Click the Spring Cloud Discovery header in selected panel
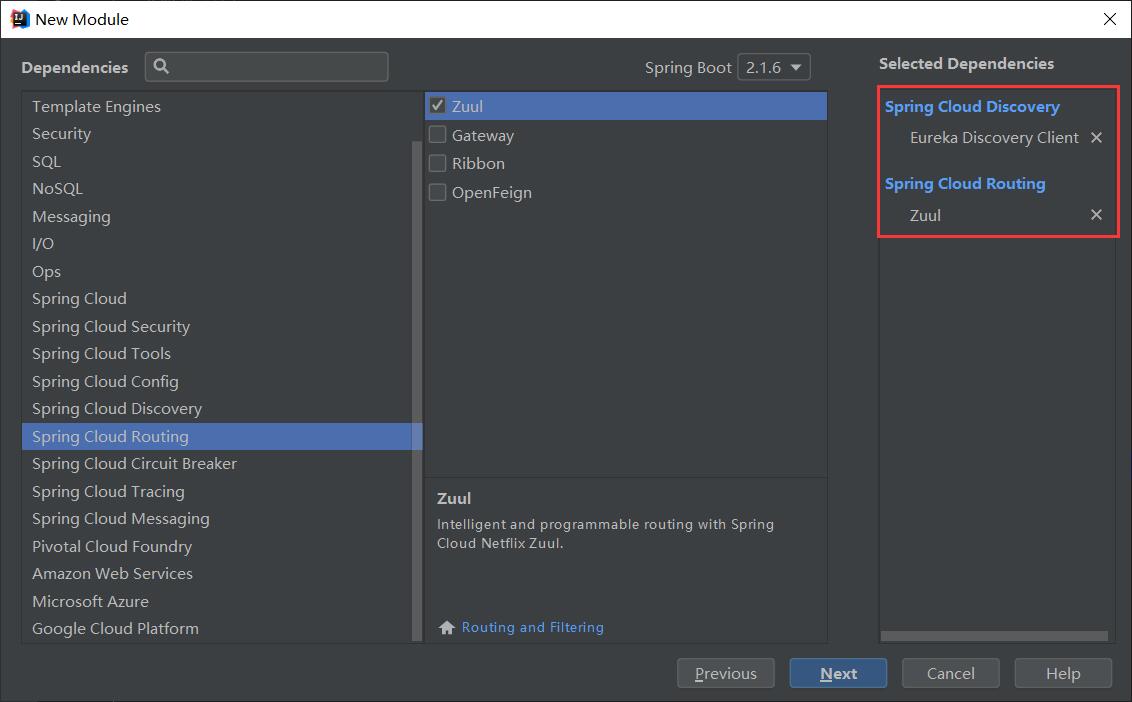Viewport: 1132px width, 702px height. pyautogui.click(x=972, y=106)
